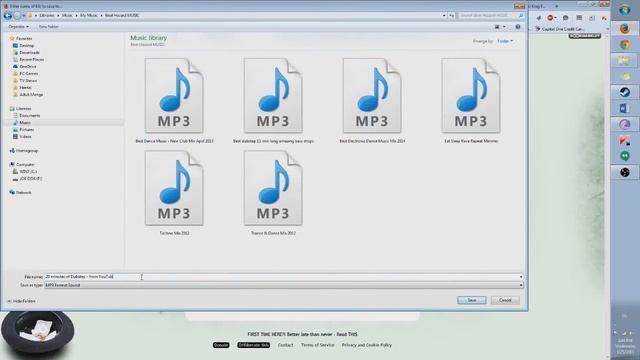The height and width of the screenshot is (360, 640).
Task: Select My Music in the address breadcrumb
Action: pyautogui.click(x=89, y=16)
